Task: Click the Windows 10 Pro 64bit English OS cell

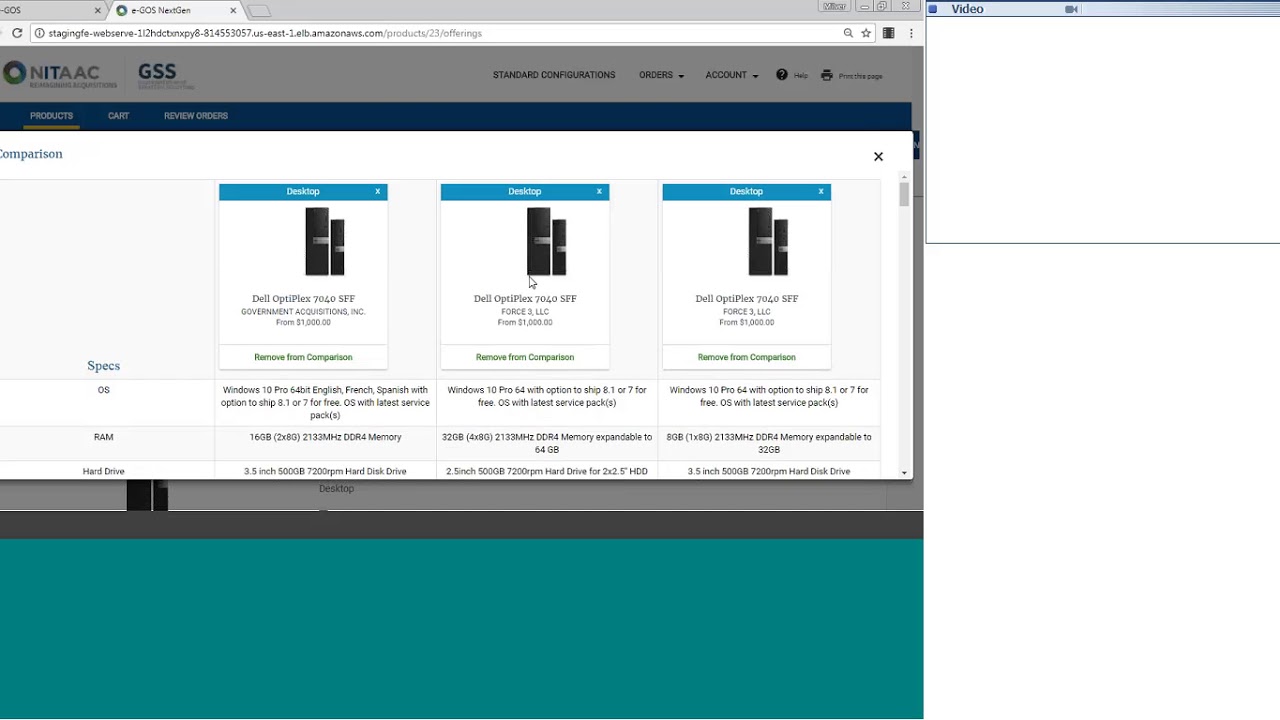Action: click(x=325, y=402)
